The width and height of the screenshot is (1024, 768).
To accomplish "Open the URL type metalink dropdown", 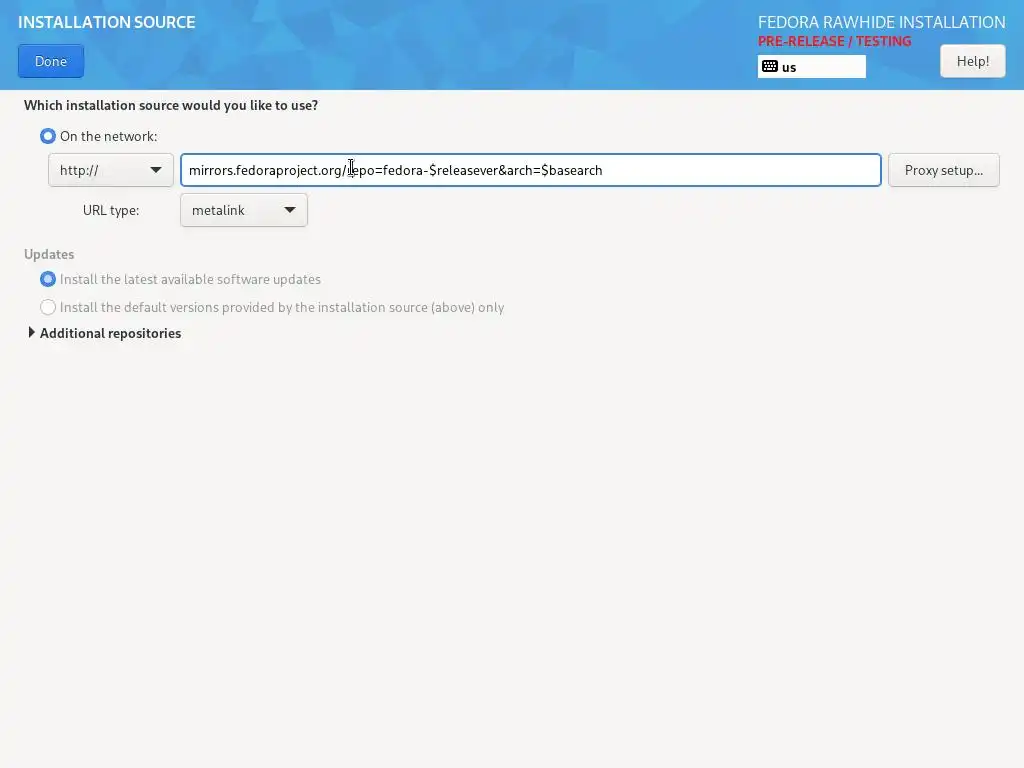I will [244, 210].
